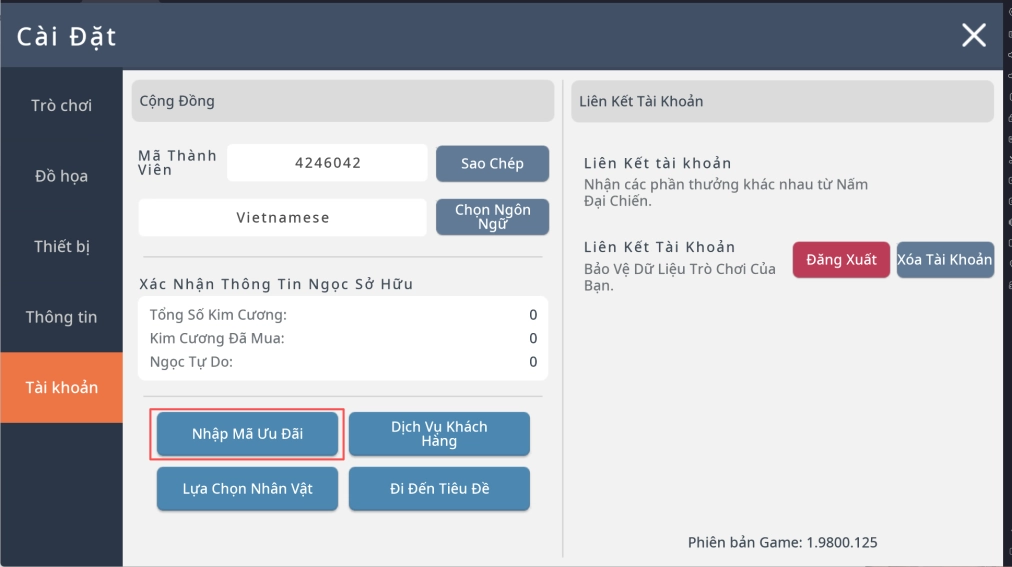This screenshot has width=1012, height=567.
Task: Click the member ID field 4246042
Action: pyautogui.click(x=327, y=163)
